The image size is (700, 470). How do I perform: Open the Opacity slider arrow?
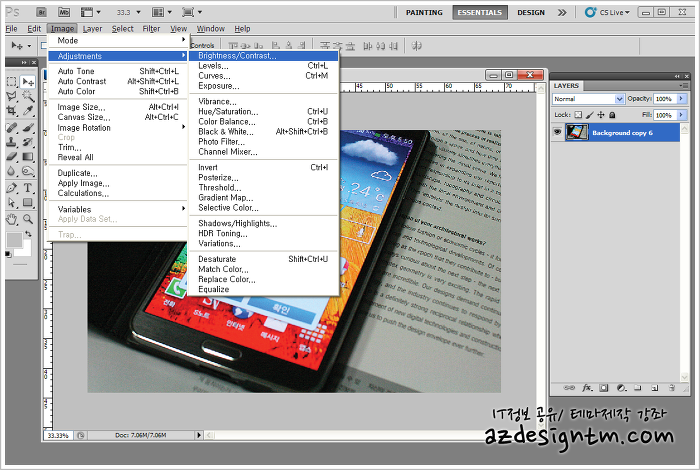681,99
